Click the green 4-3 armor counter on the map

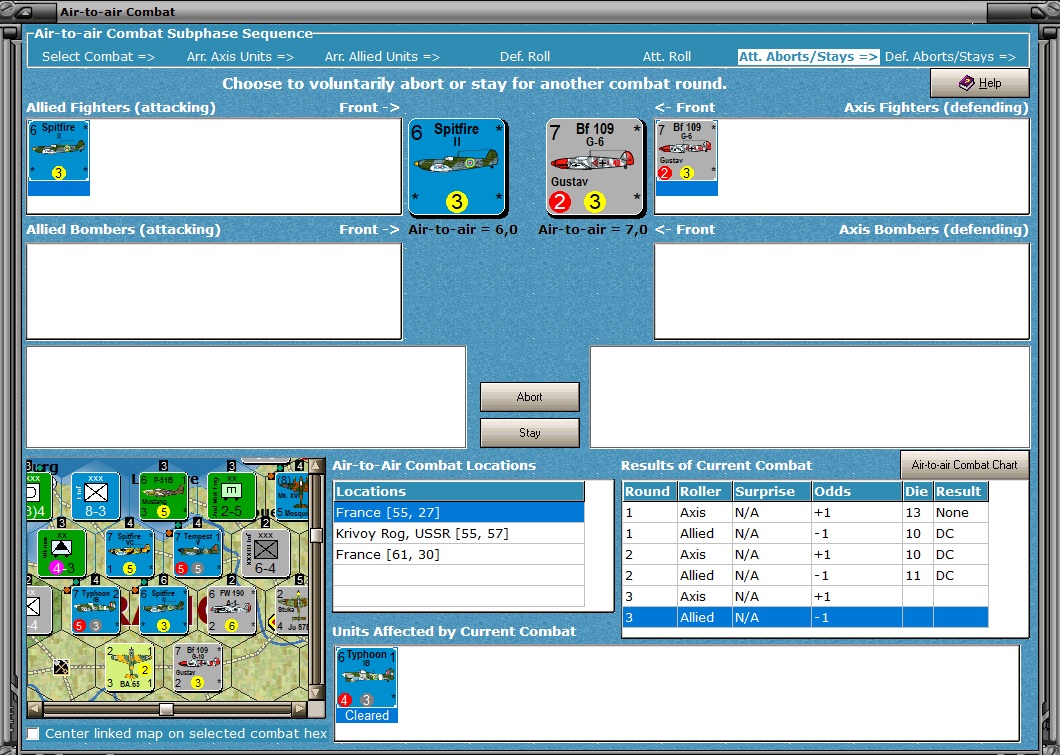62,553
